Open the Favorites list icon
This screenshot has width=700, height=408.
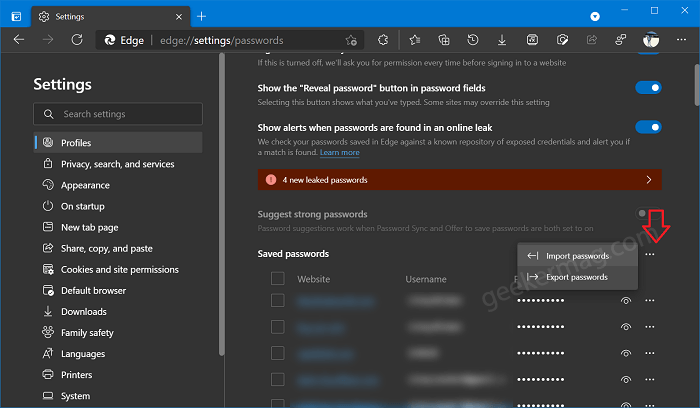415,40
